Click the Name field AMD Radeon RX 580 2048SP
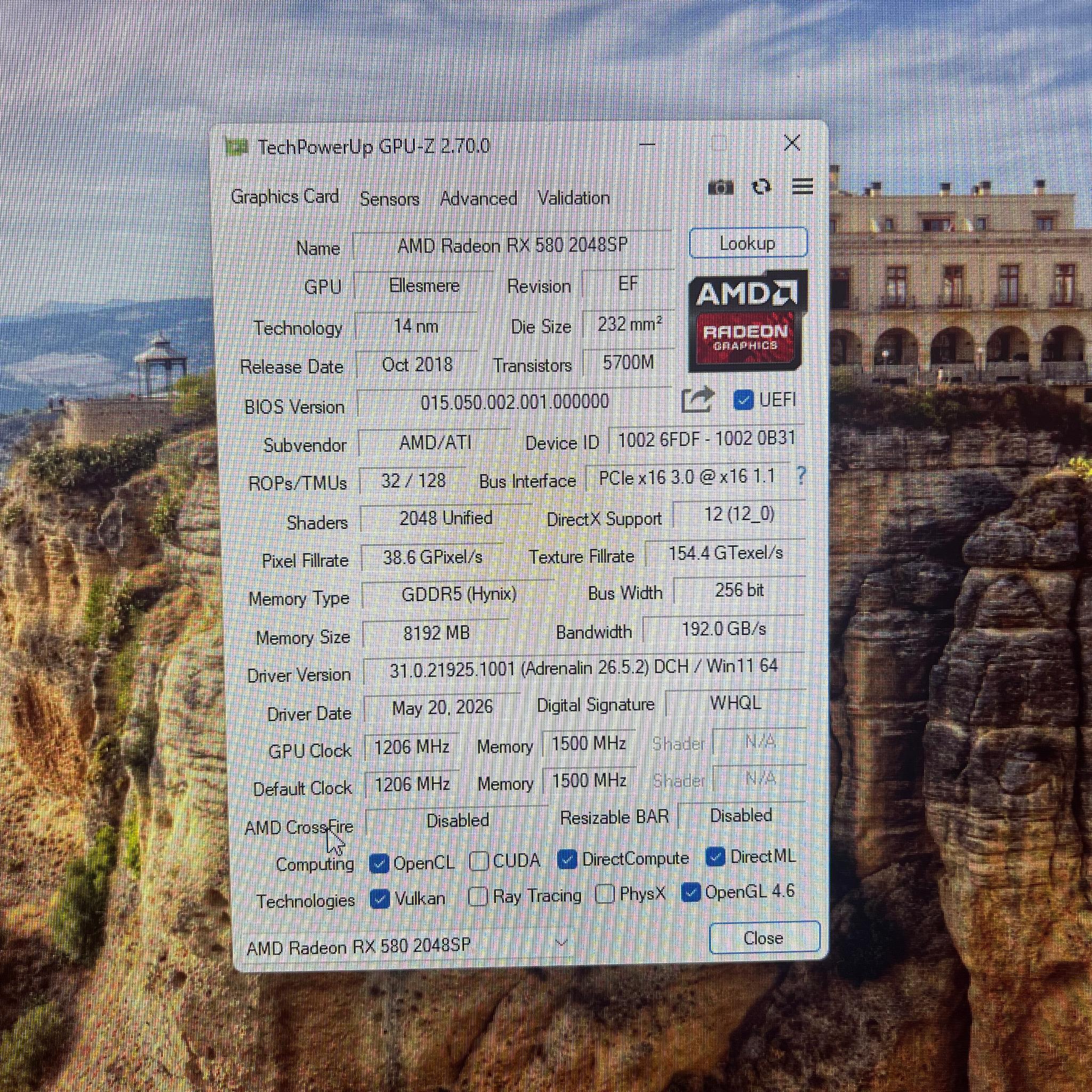This screenshot has height=1092, width=1092. pyautogui.click(x=512, y=246)
